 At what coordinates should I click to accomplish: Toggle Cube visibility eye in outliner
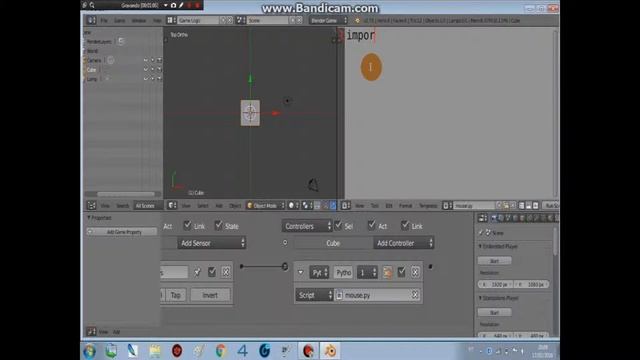[x=146, y=70]
